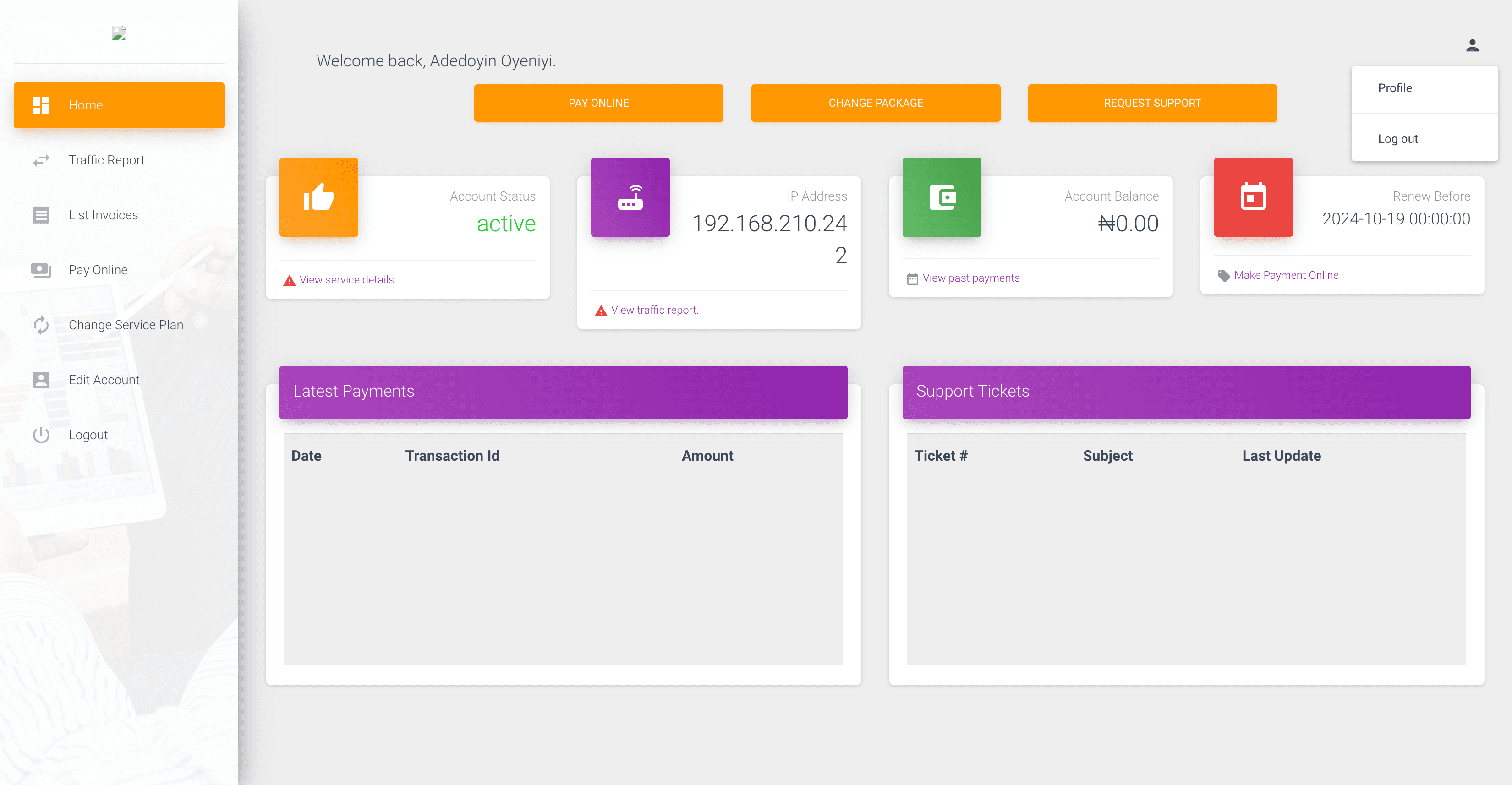Click the Edit Account person icon
1512x785 pixels.
pos(41,380)
